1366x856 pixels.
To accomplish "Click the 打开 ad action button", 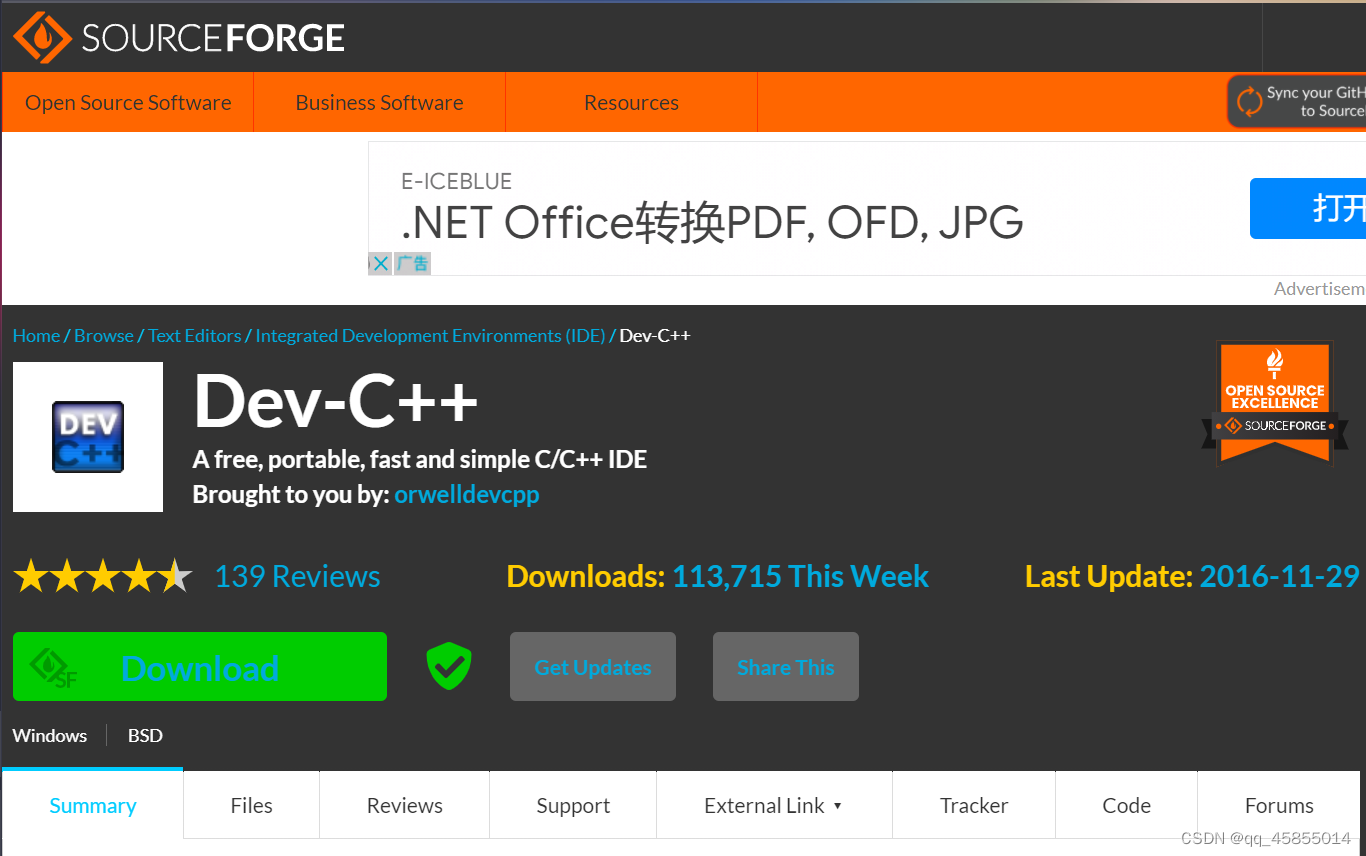I will click(1320, 208).
